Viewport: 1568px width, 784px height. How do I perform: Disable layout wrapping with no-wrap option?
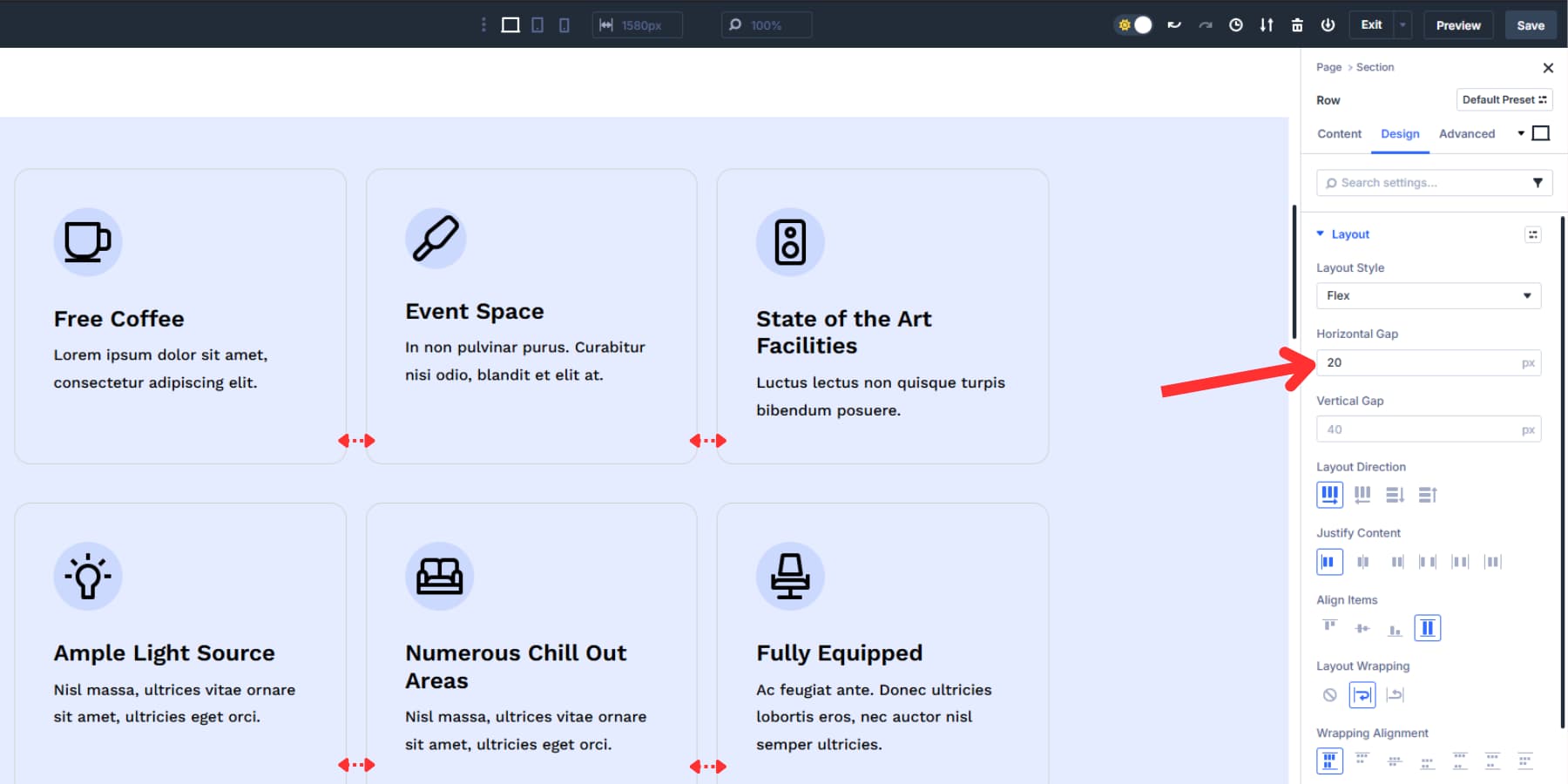pos(1329,695)
